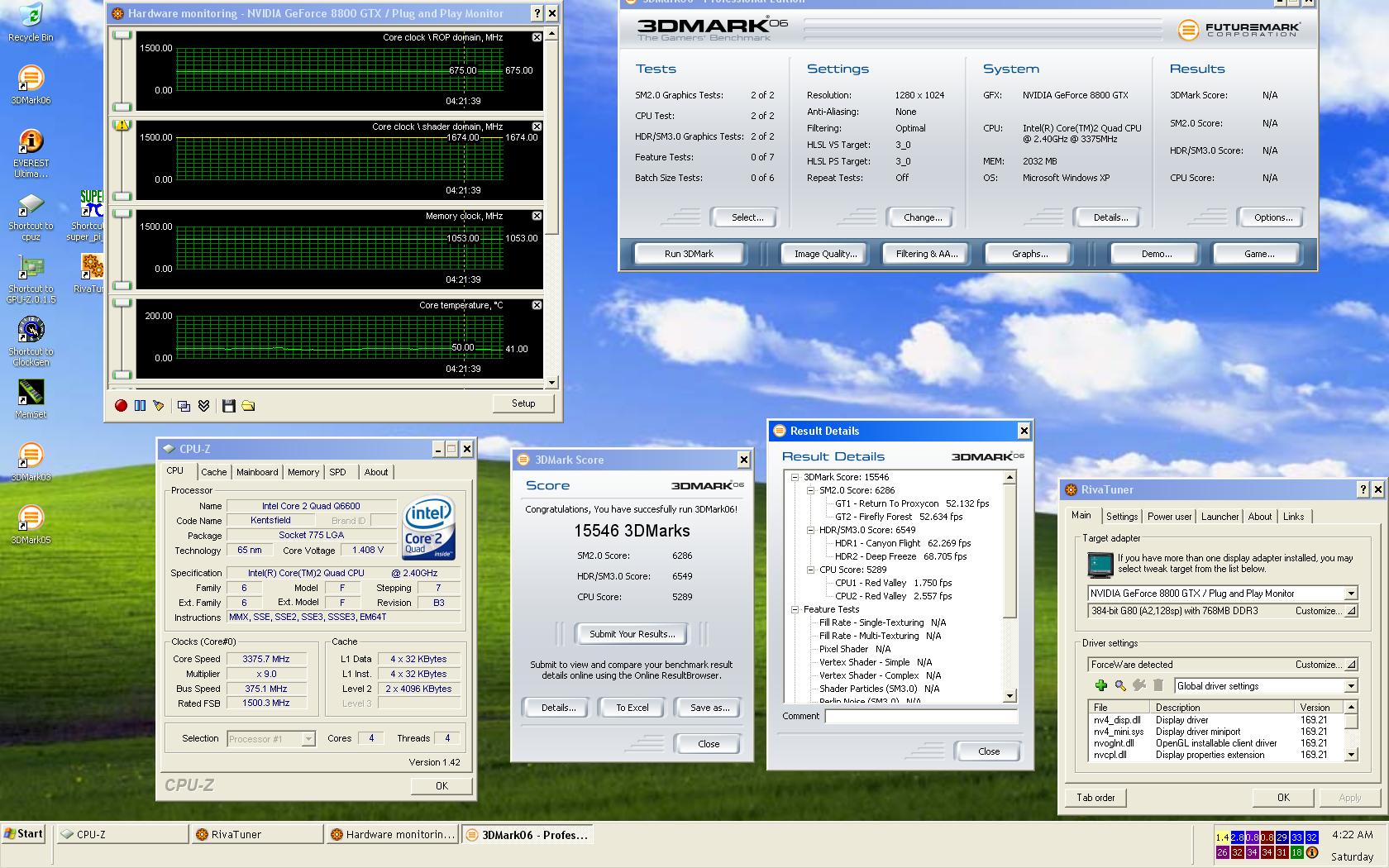Click the Run 3DMark button

pyautogui.click(x=689, y=254)
